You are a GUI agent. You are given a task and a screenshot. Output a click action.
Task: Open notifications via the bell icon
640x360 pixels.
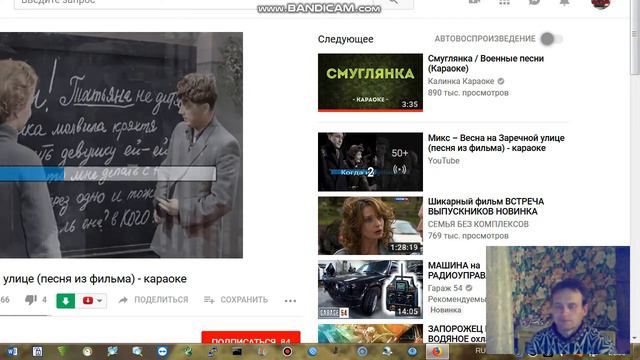point(564,2)
